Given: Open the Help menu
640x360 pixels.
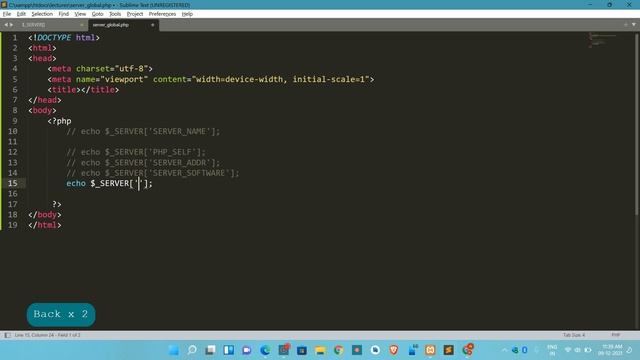Looking at the screenshot, I should [x=187, y=14].
